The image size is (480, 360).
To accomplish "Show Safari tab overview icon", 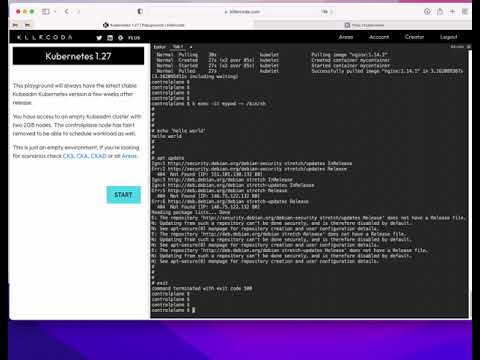I will point(465,12).
